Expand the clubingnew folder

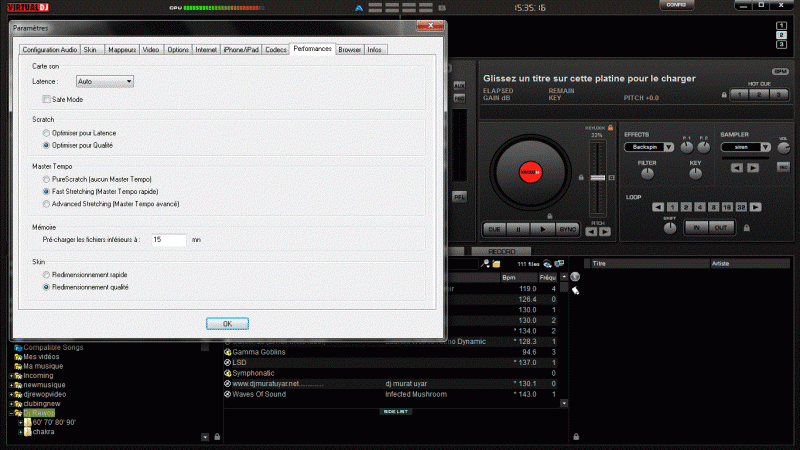tap(11, 404)
